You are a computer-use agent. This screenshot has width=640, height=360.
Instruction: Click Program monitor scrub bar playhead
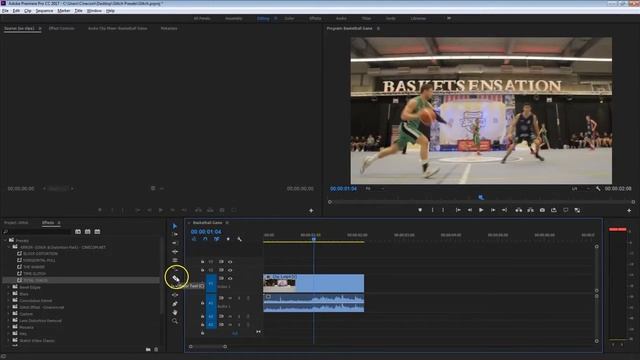tap(481, 198)
